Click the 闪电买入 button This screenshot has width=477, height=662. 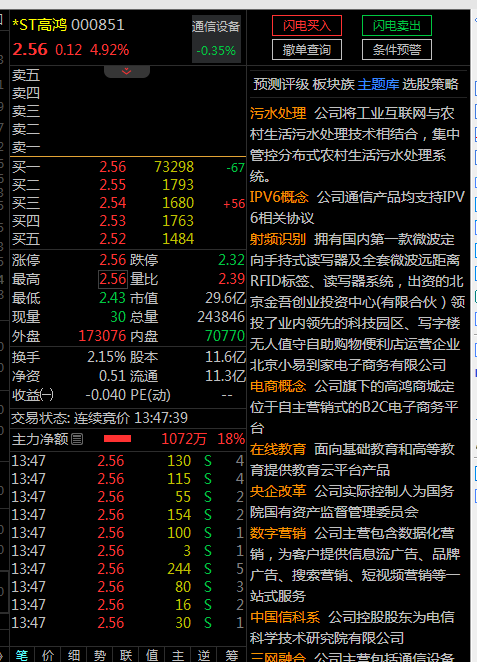tap(307, 26)
